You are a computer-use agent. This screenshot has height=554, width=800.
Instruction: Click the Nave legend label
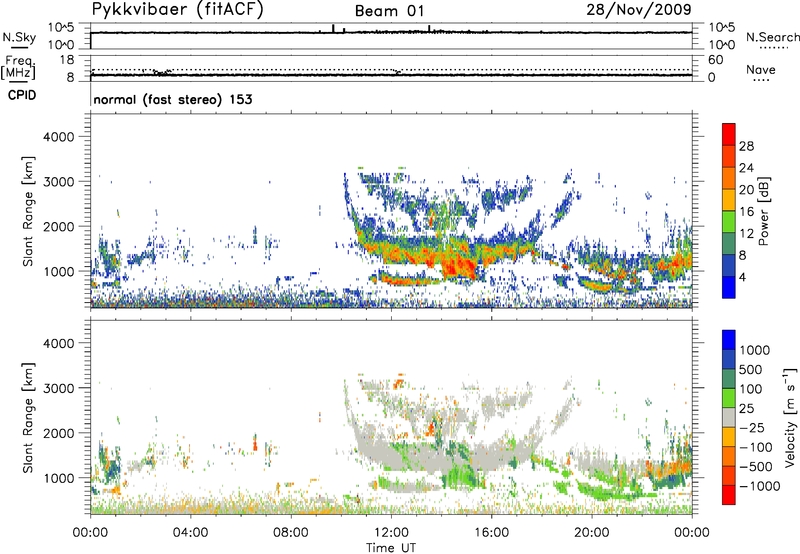pyautogui.click(x=761, y=70)
